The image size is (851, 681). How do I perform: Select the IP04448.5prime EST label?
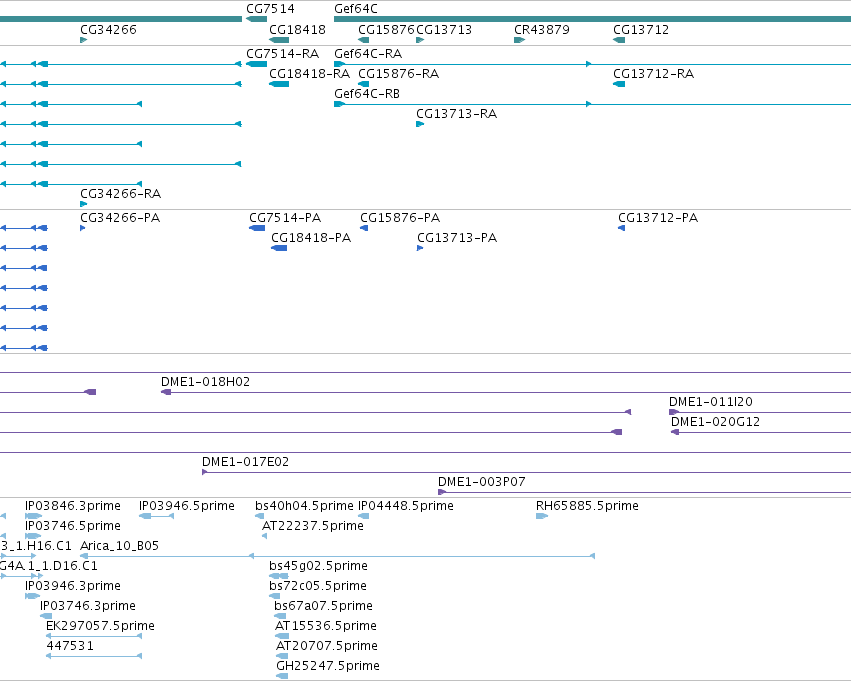tap(406, 506)
